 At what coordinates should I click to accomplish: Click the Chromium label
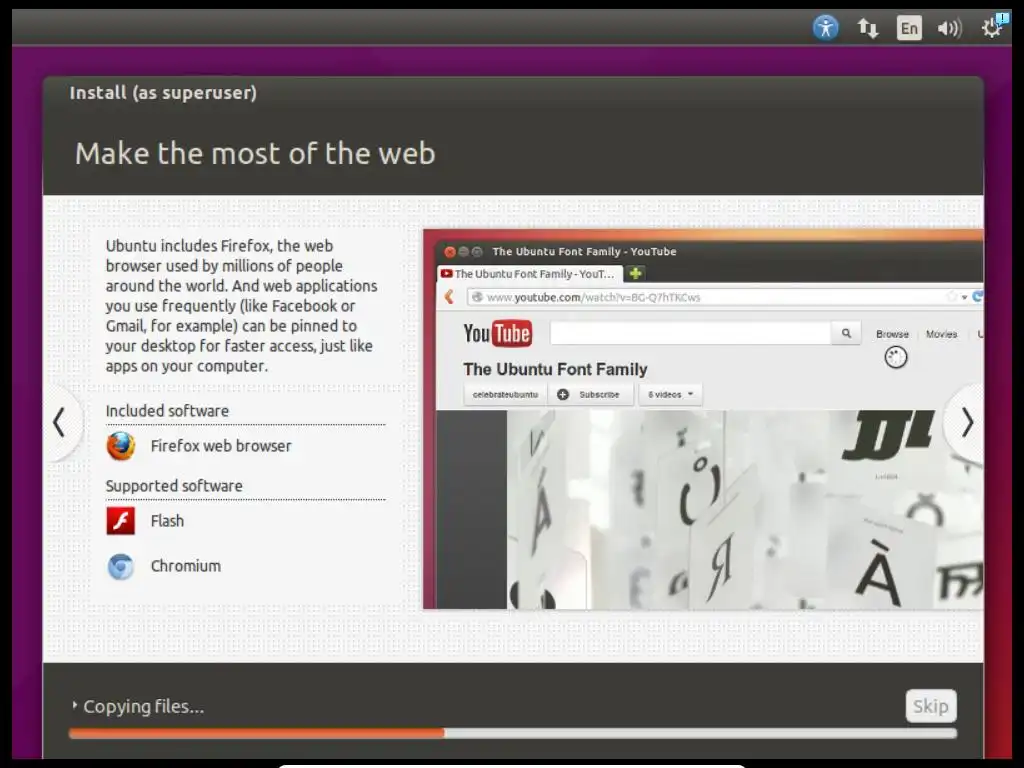coord(185,566)
